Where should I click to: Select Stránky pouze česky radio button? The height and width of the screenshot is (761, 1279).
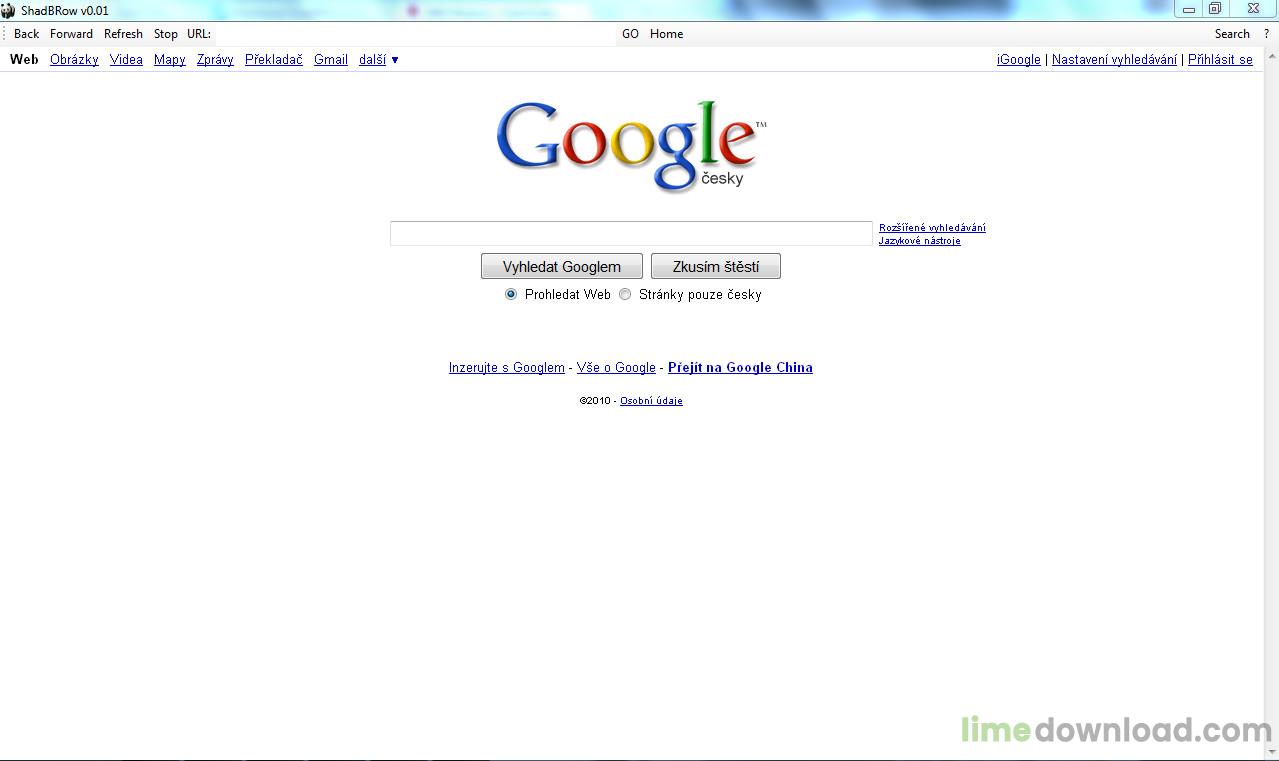tap(625, 295)
